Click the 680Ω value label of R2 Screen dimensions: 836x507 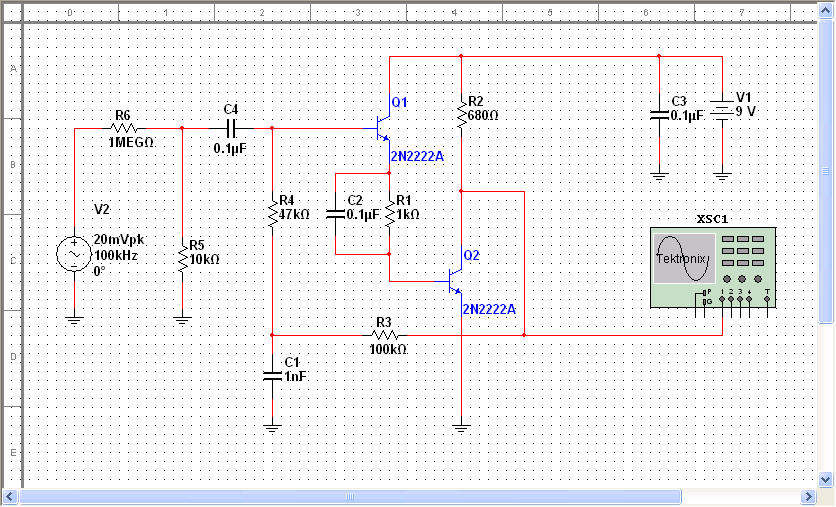tap(483, 116)
